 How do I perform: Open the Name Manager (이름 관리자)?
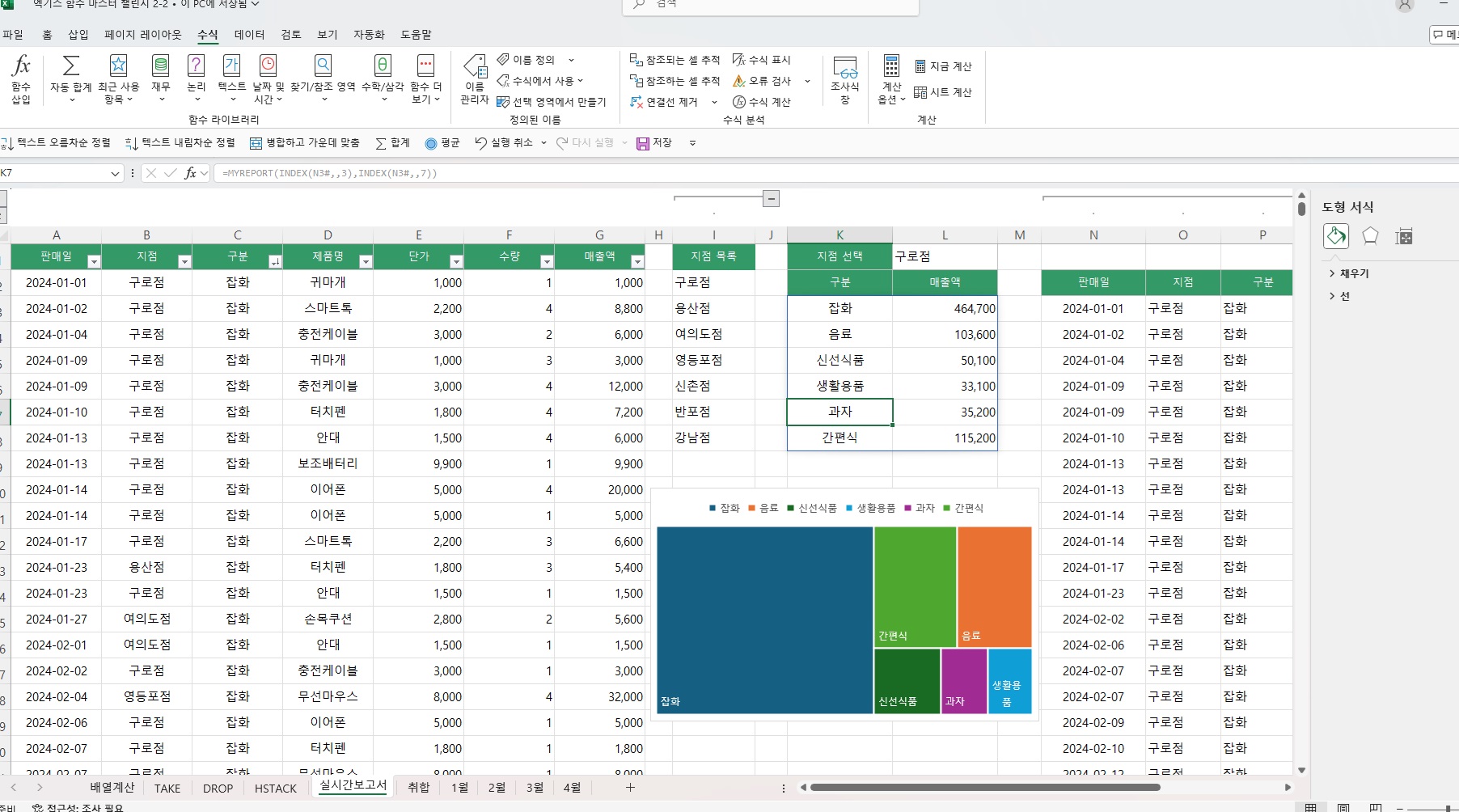[x=475, y=79]
